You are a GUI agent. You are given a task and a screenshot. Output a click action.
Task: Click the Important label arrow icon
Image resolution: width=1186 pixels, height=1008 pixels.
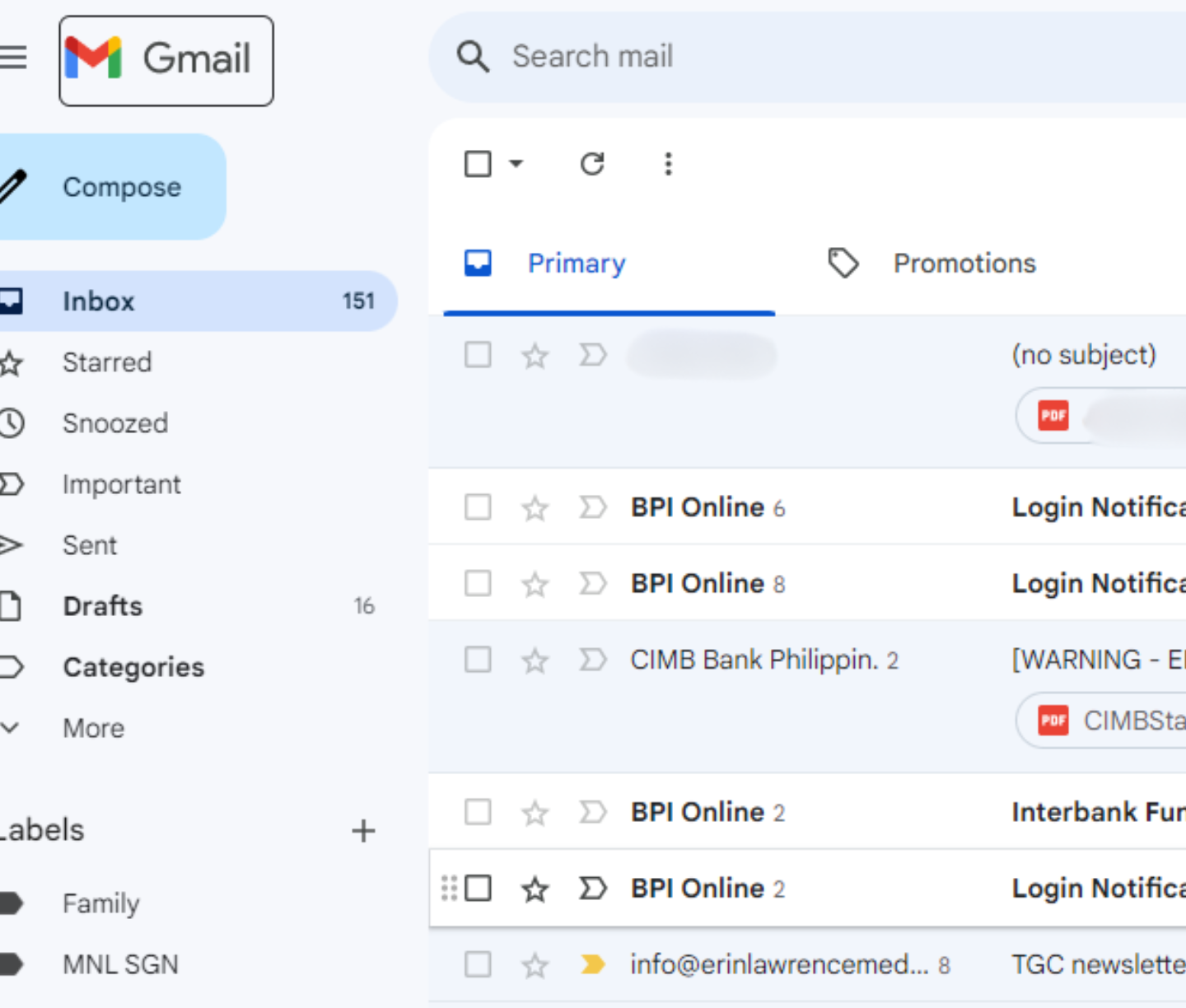click(12, 484)
